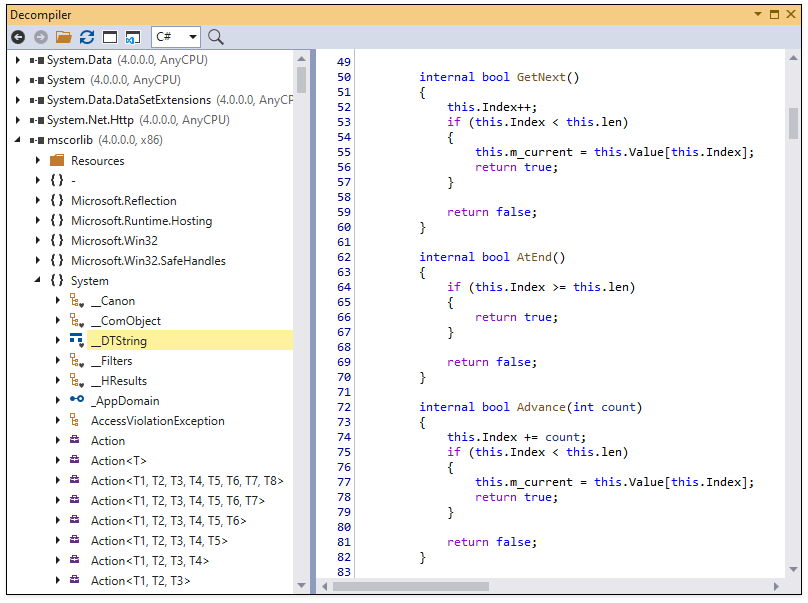Image resolution: width=808 pixels, height=603 pixels.
Task: Open the window options chevron in the titlebar
Action: coord(758,14)
